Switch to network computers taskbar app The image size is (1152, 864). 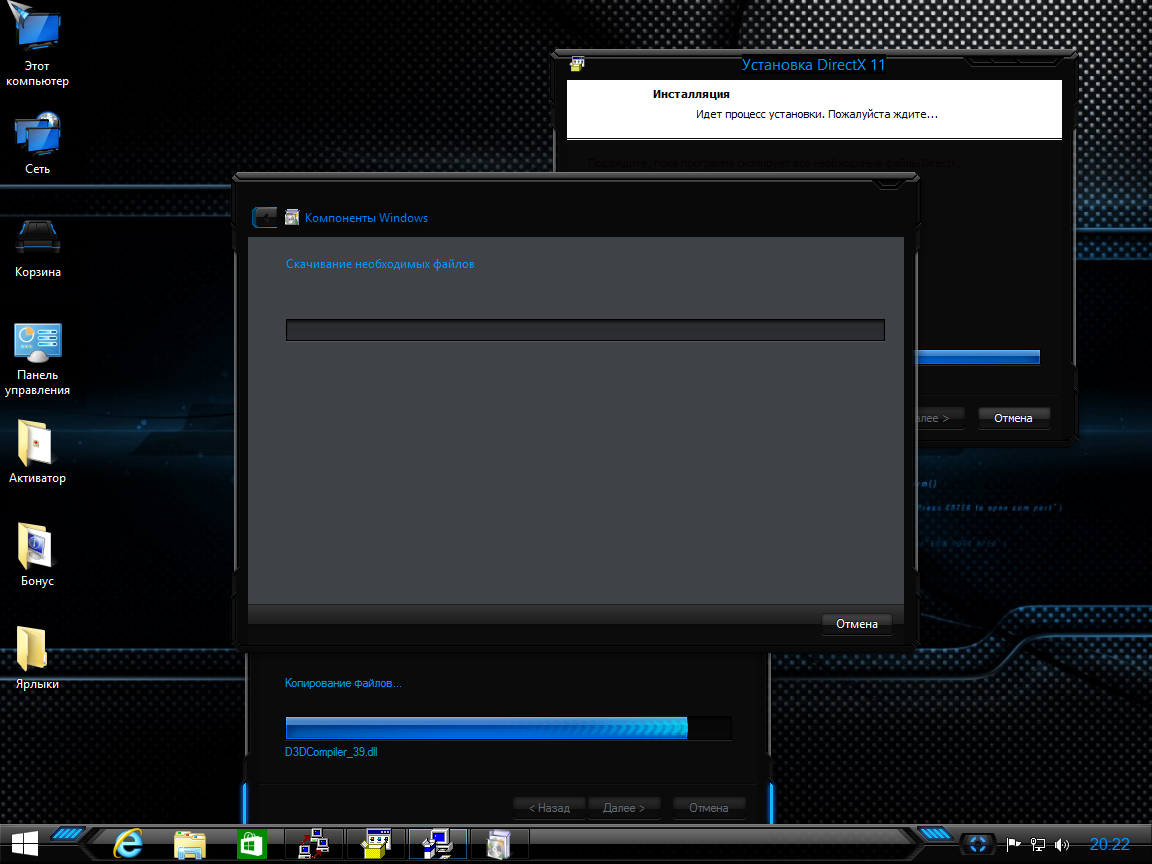(x=314, y=844)
